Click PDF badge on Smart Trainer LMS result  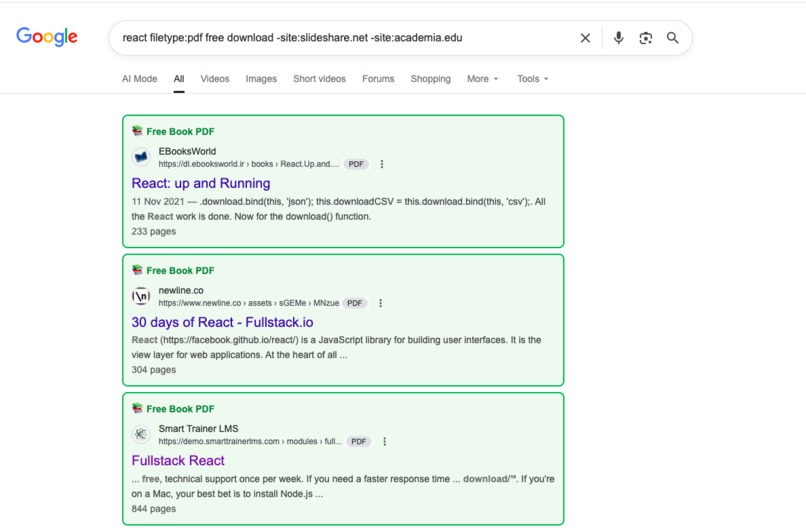(x=359, y=442)
